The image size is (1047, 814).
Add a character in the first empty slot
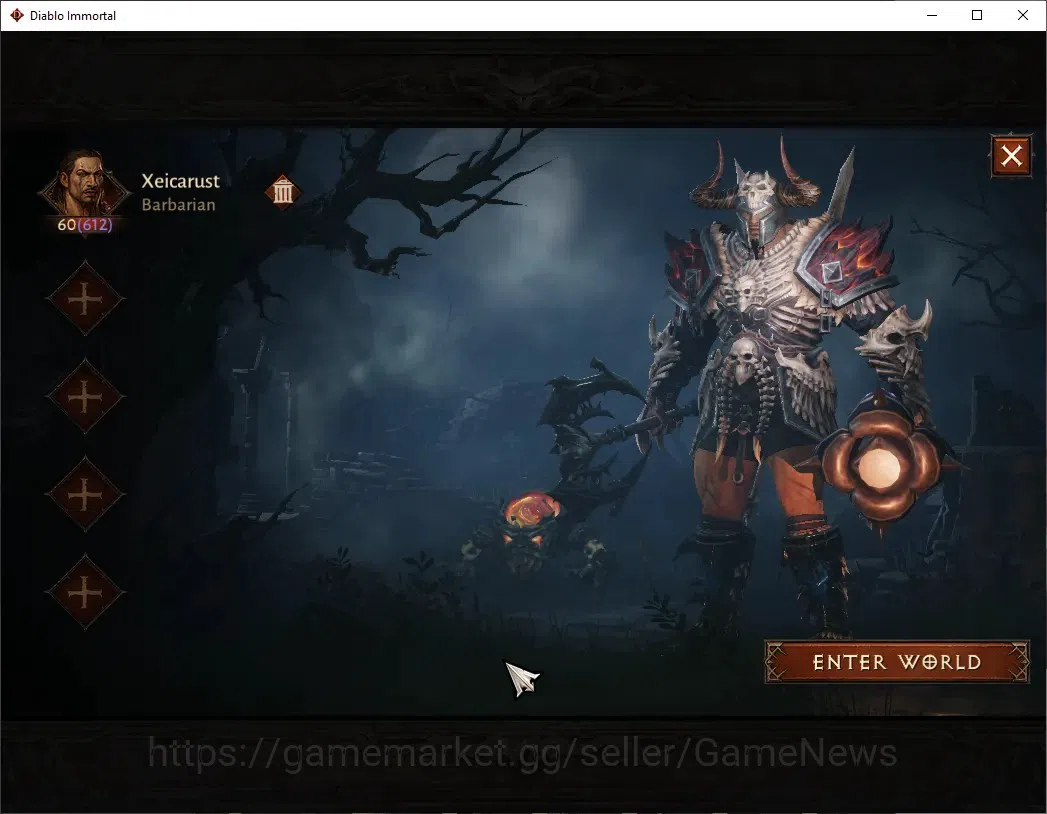(85, 298)
